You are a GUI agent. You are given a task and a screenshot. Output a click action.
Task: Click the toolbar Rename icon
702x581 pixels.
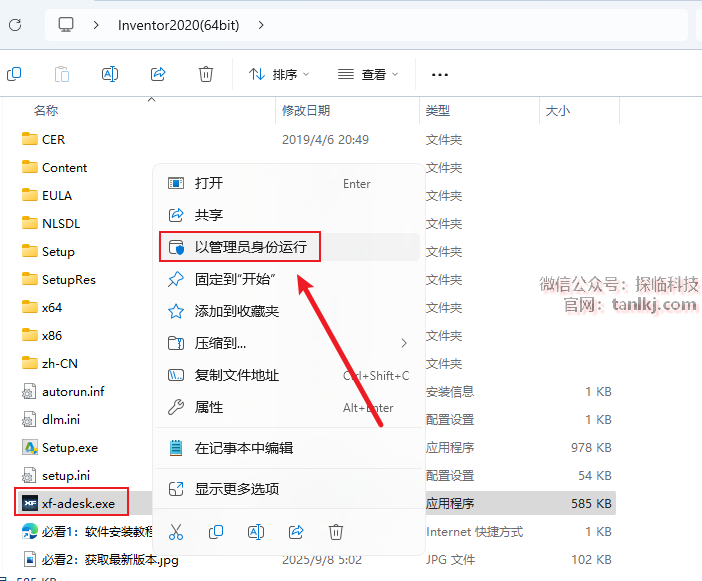coord(110,74)
